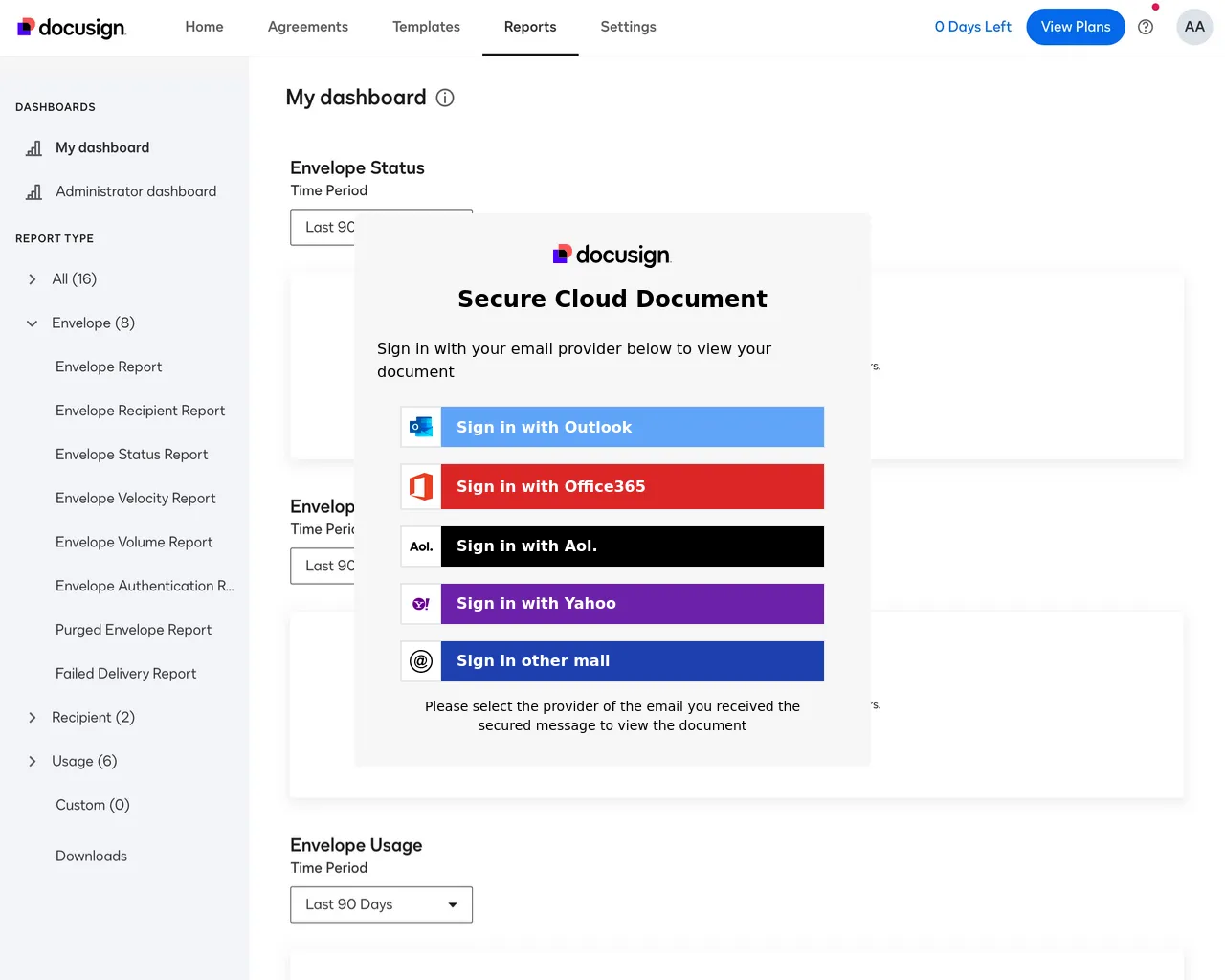Choose Sign in other mail
Image resolution: width=1225 pixels, height=980 pixels.
(612, 661)
